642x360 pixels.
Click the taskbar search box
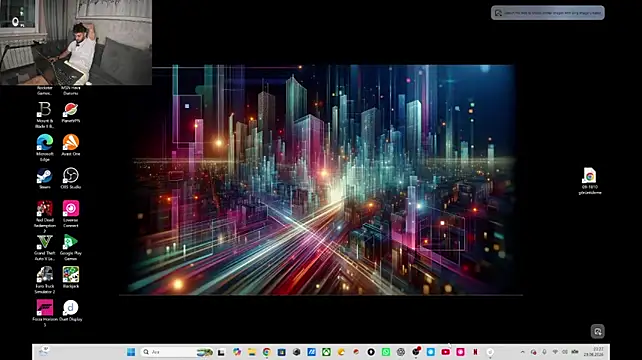[177, 352]
